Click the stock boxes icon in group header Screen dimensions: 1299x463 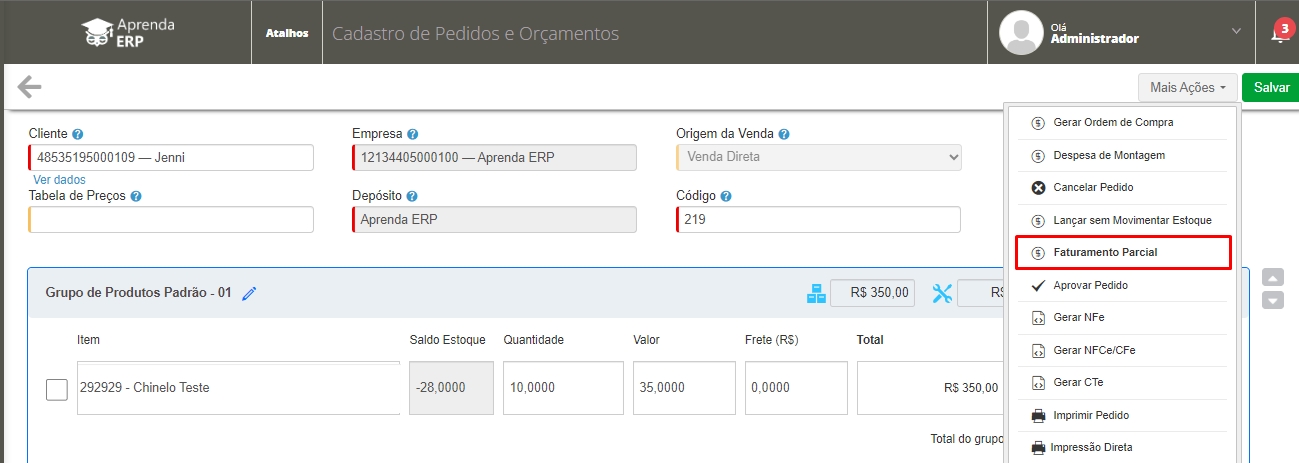[816, 293]
